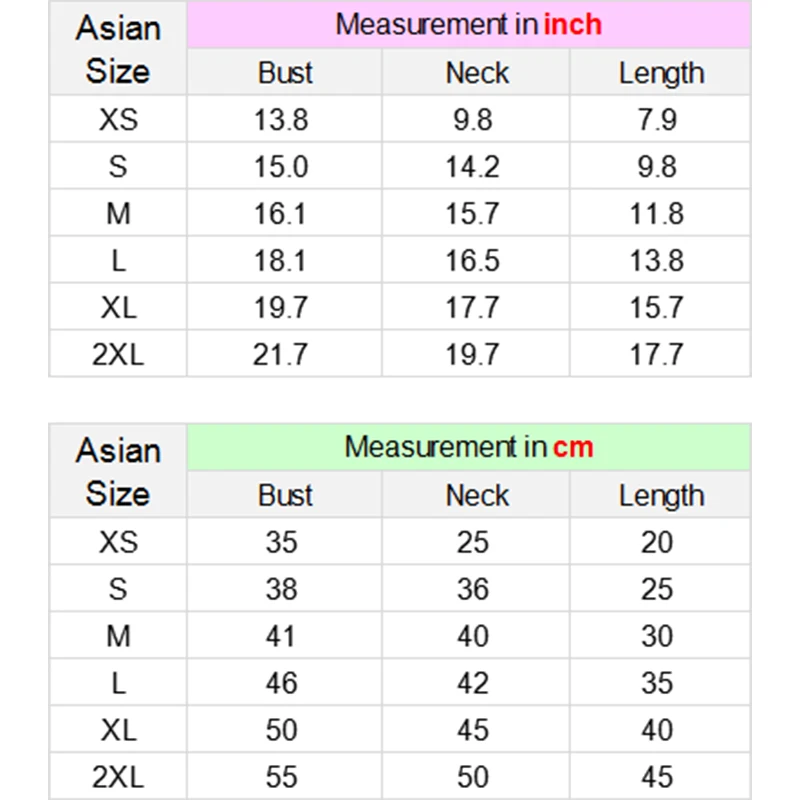
Task: Click the 46 bust value for size L
Action: point(281,683)
